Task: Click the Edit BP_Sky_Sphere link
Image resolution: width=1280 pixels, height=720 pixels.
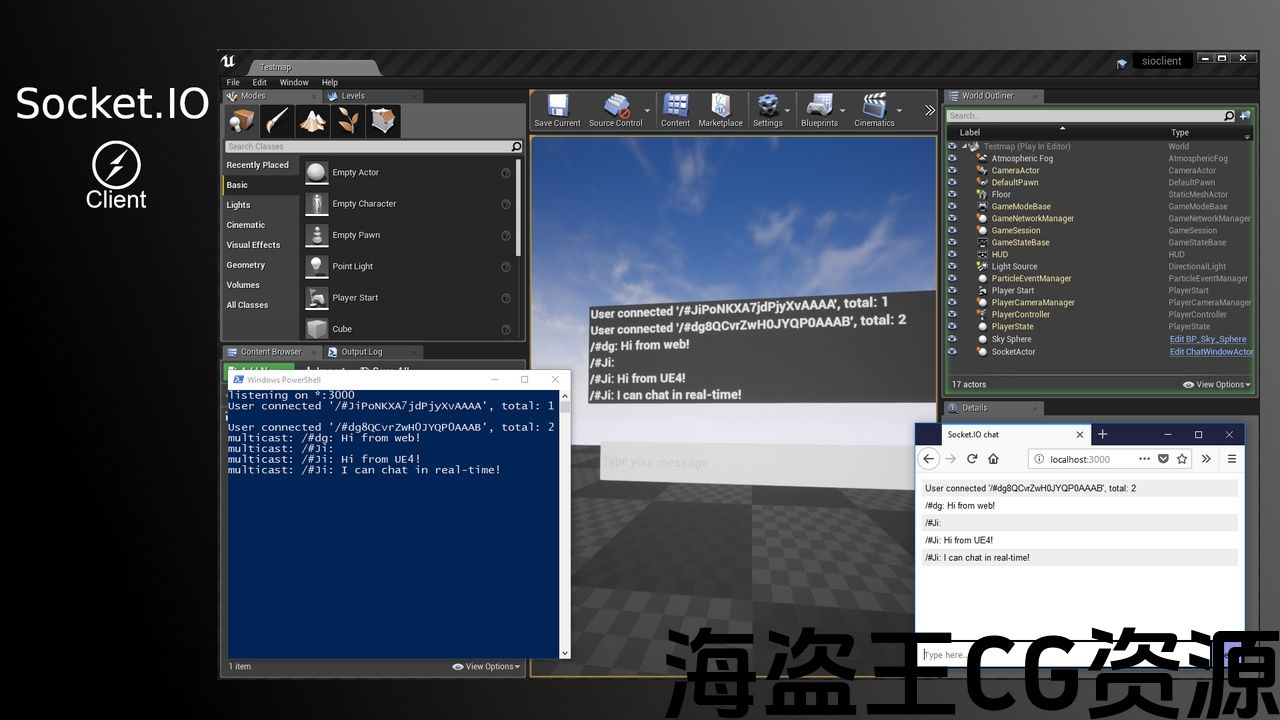Action: pos(1208,339)
